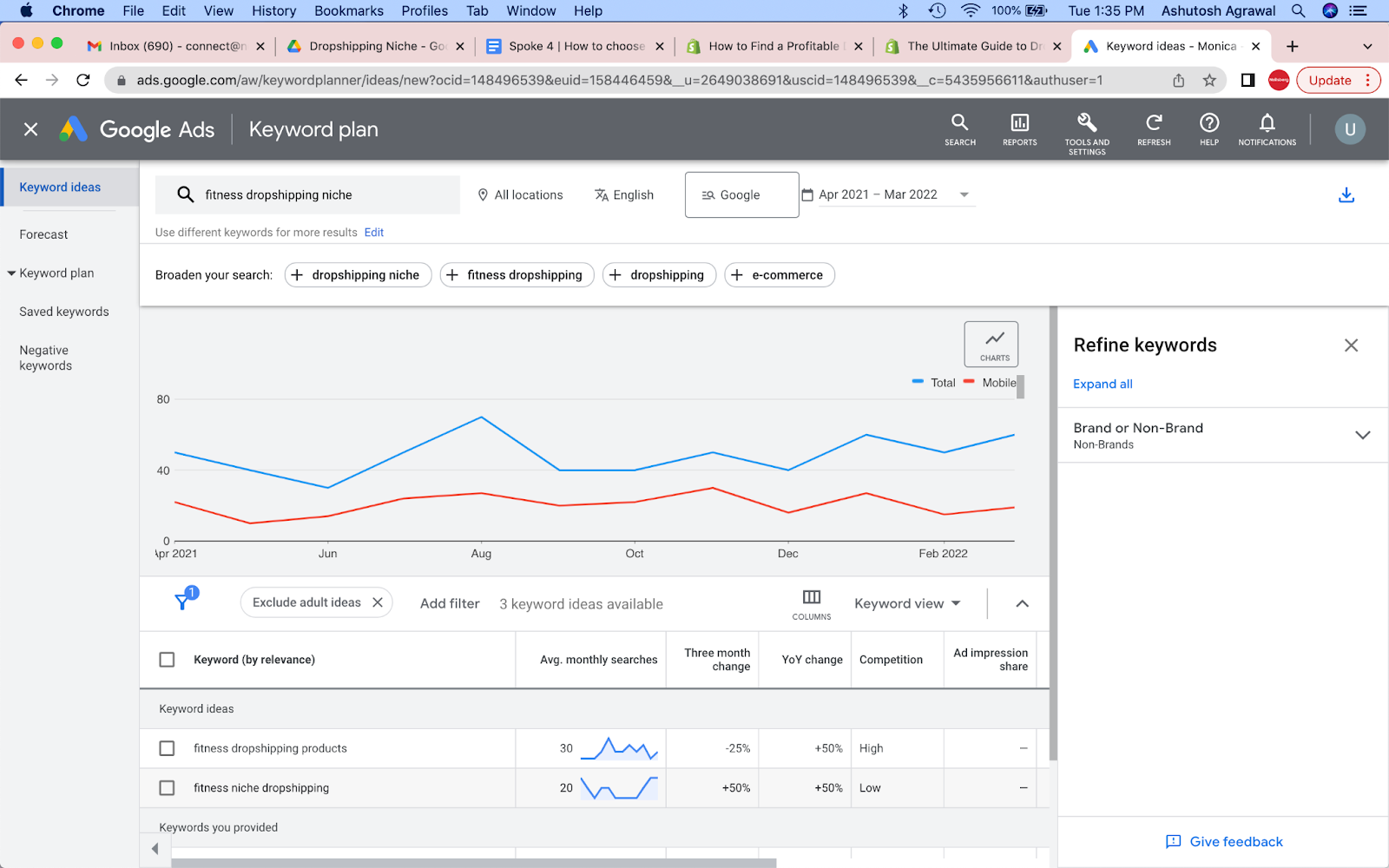Select Forecast in the left sidebar

click(44, 234)
